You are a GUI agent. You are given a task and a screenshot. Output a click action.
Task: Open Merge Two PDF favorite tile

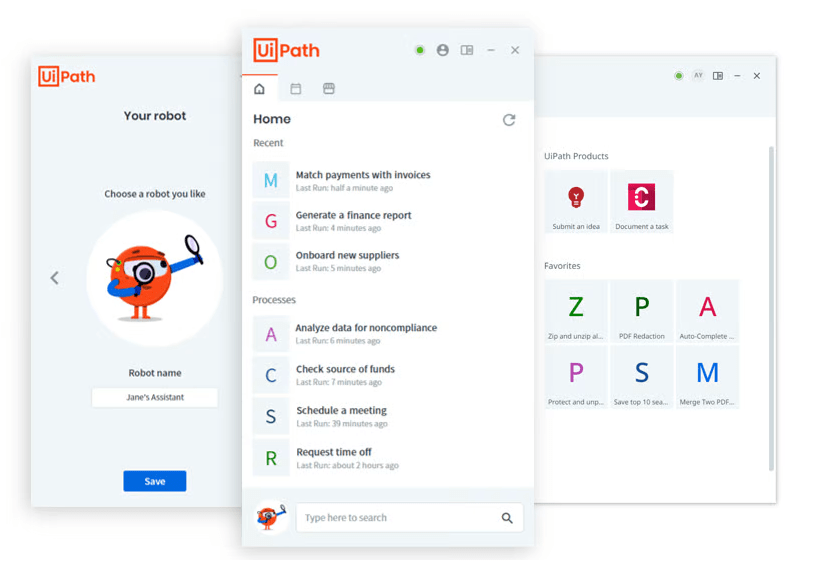coord(707,378)
